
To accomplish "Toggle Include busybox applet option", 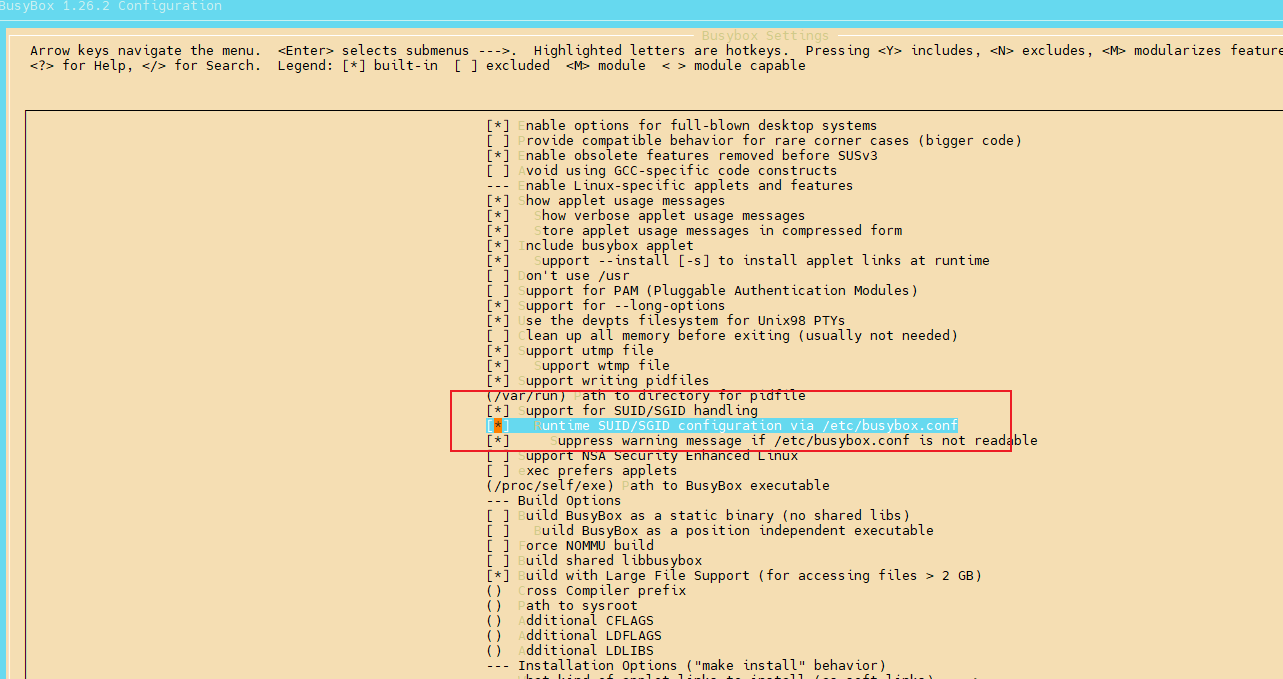I will [589, 245].
